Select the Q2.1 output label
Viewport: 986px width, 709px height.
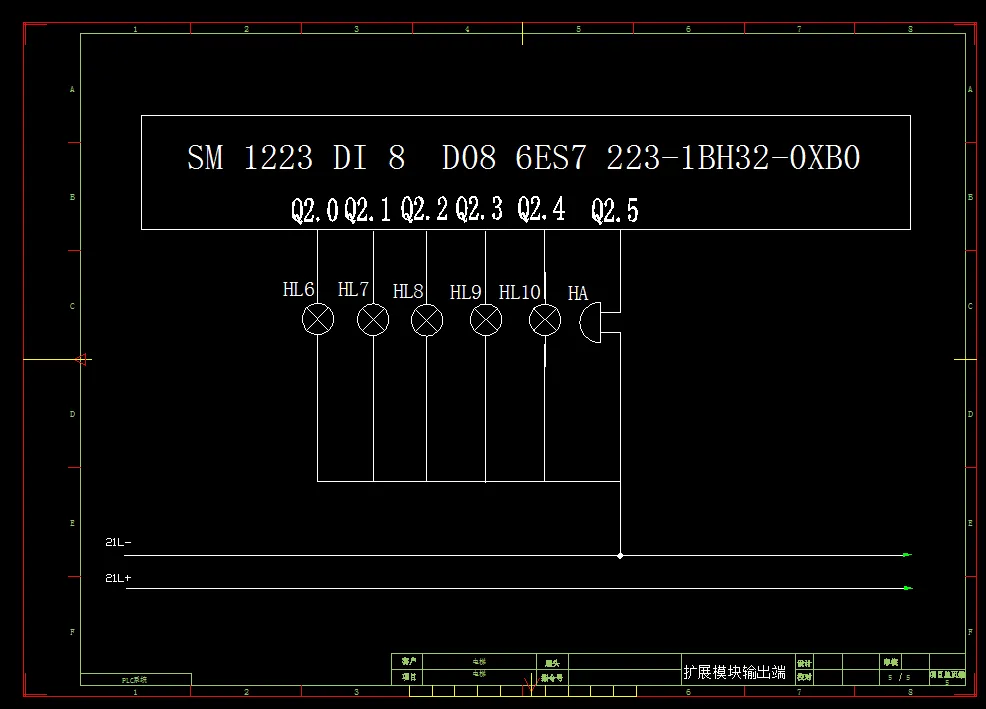(367, 209)
